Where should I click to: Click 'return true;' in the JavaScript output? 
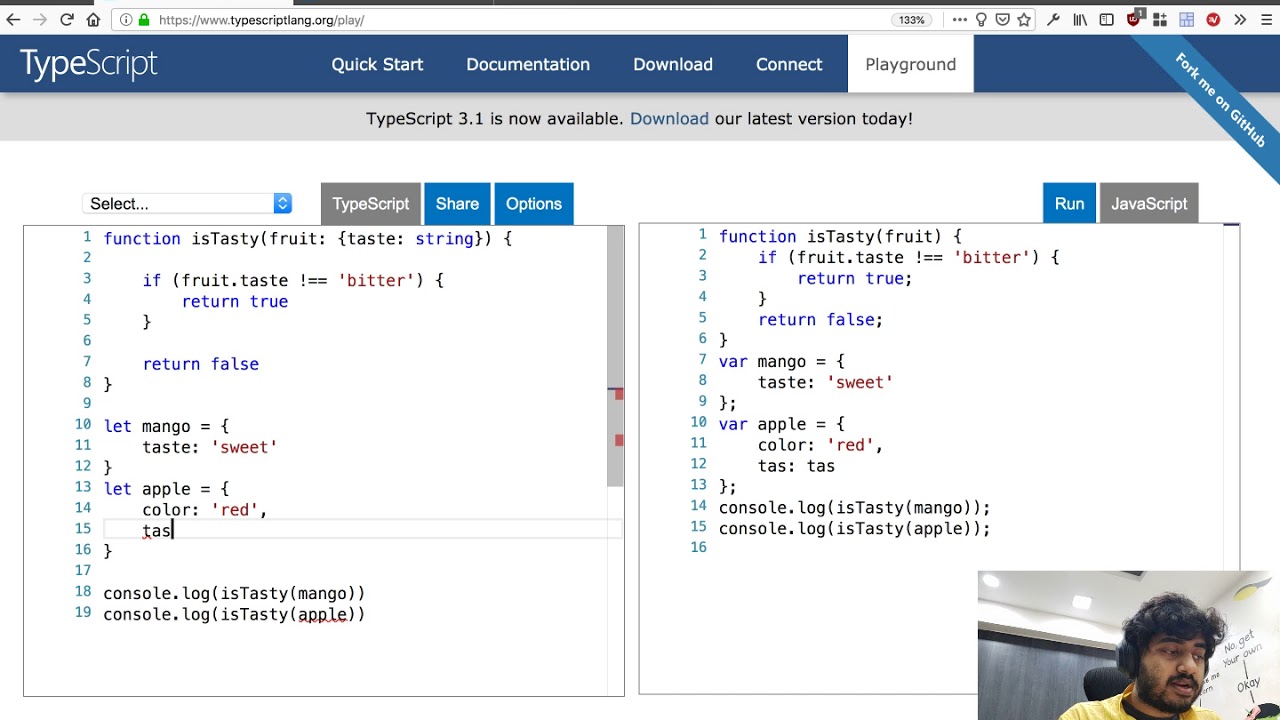tap(855, 279)
